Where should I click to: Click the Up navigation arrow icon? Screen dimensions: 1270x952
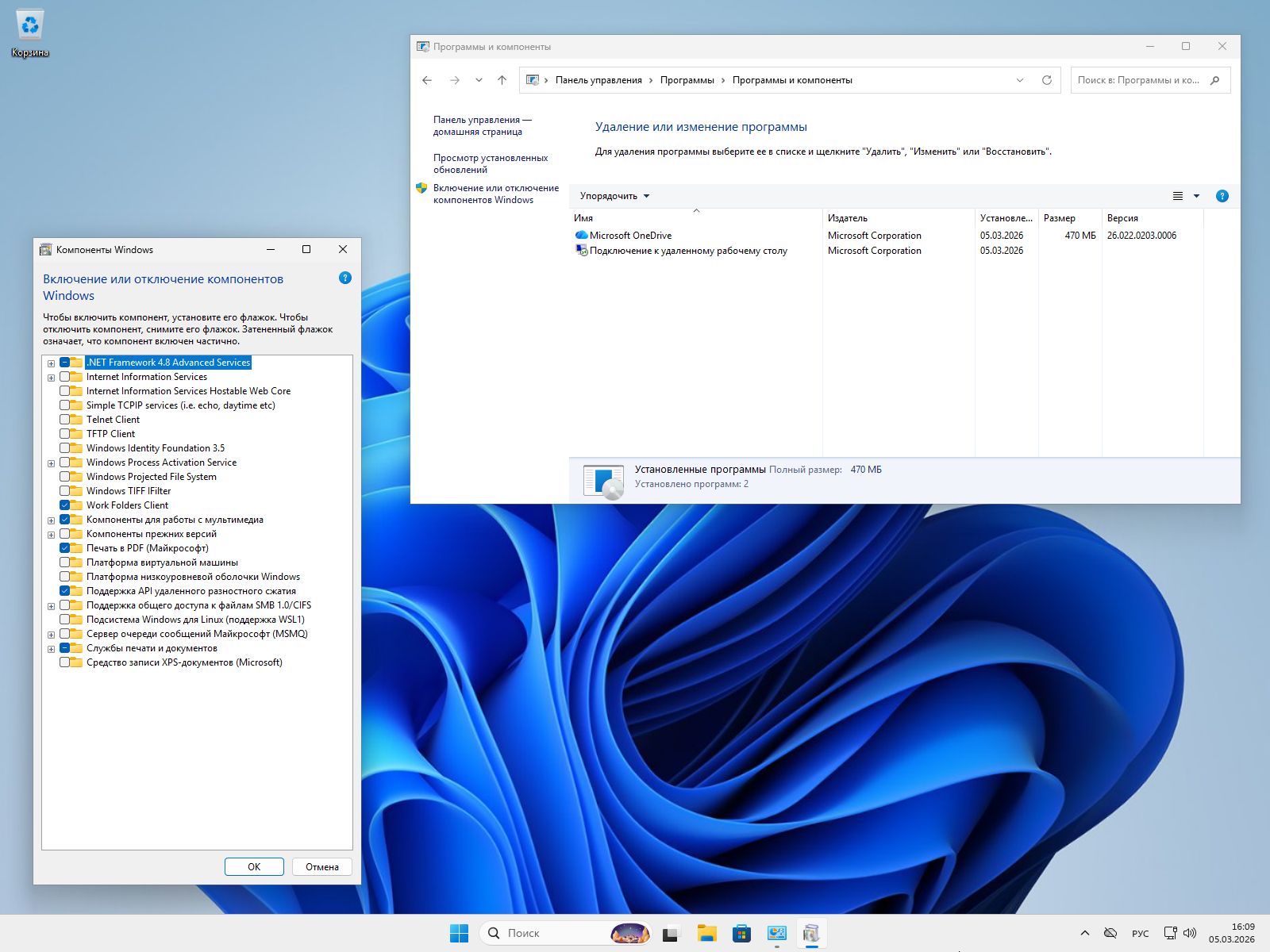(x=501, y=79)
